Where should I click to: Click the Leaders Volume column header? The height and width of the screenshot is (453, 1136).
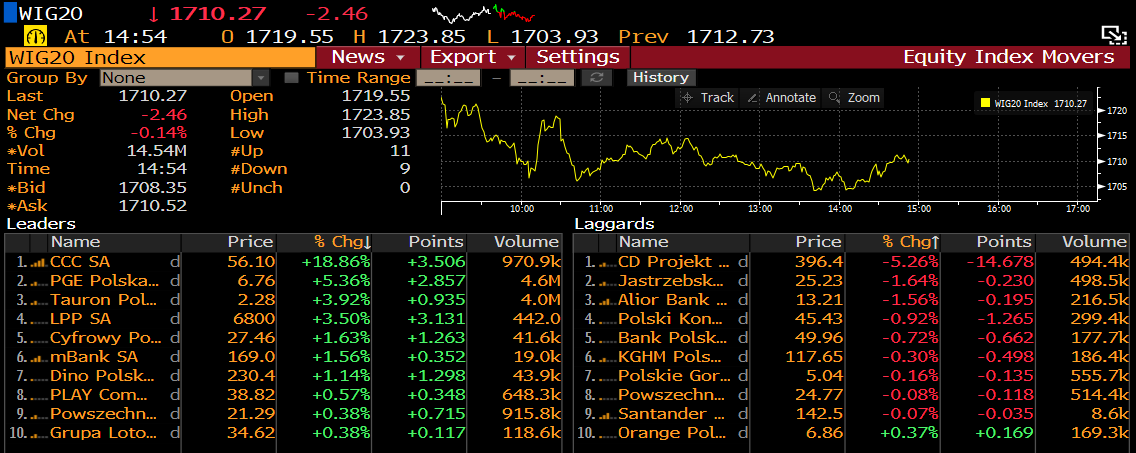(514, 242)
